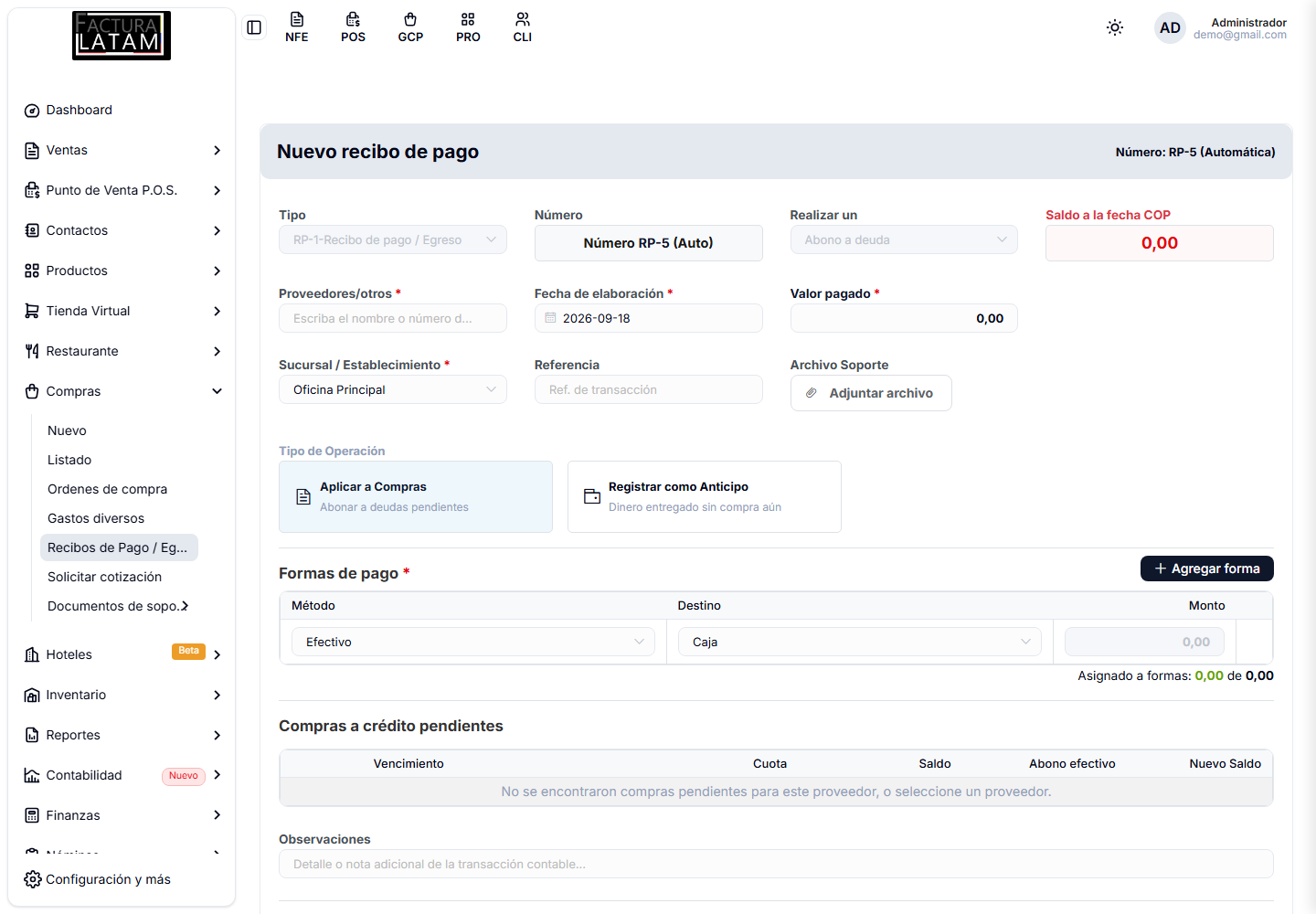This screenshot has height=914, width=1316.
Task: Click Adjuntar archivo button
Action: point(871,393)
